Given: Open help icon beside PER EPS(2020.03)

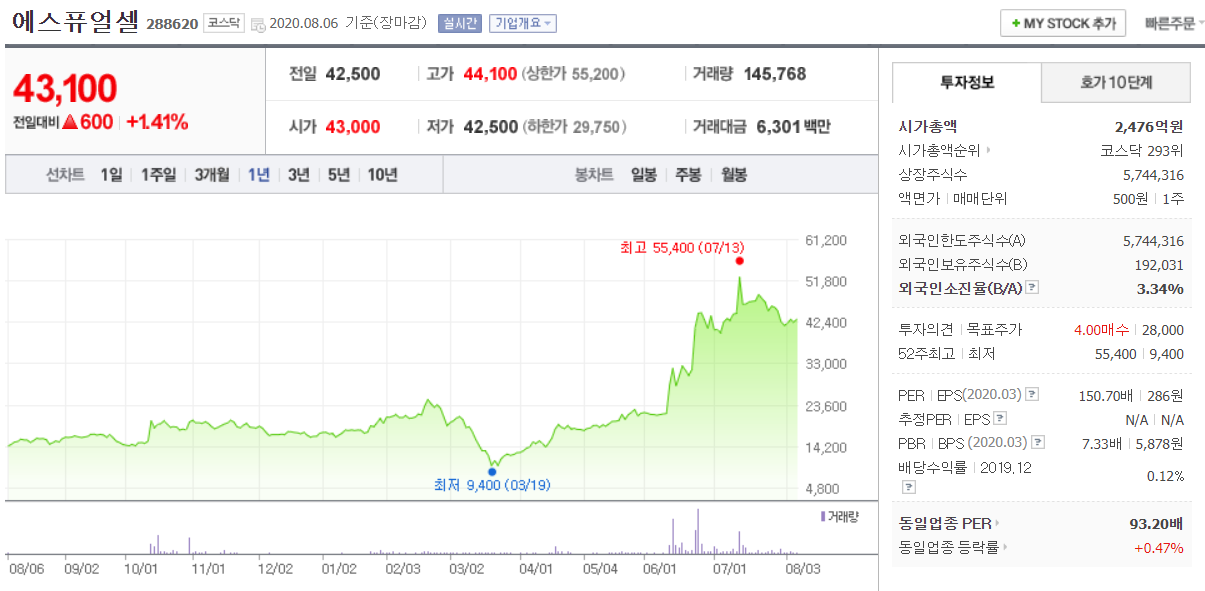Looking at the screenshot, I should tap(1032, 394).
